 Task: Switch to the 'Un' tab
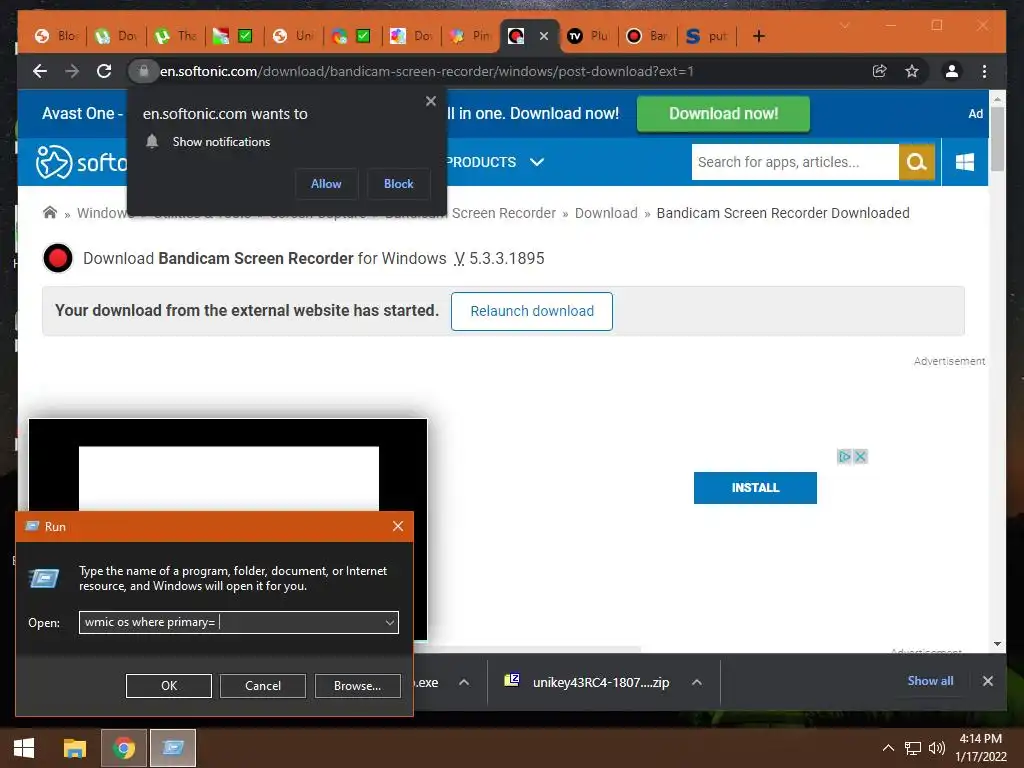tap(294, 36)
